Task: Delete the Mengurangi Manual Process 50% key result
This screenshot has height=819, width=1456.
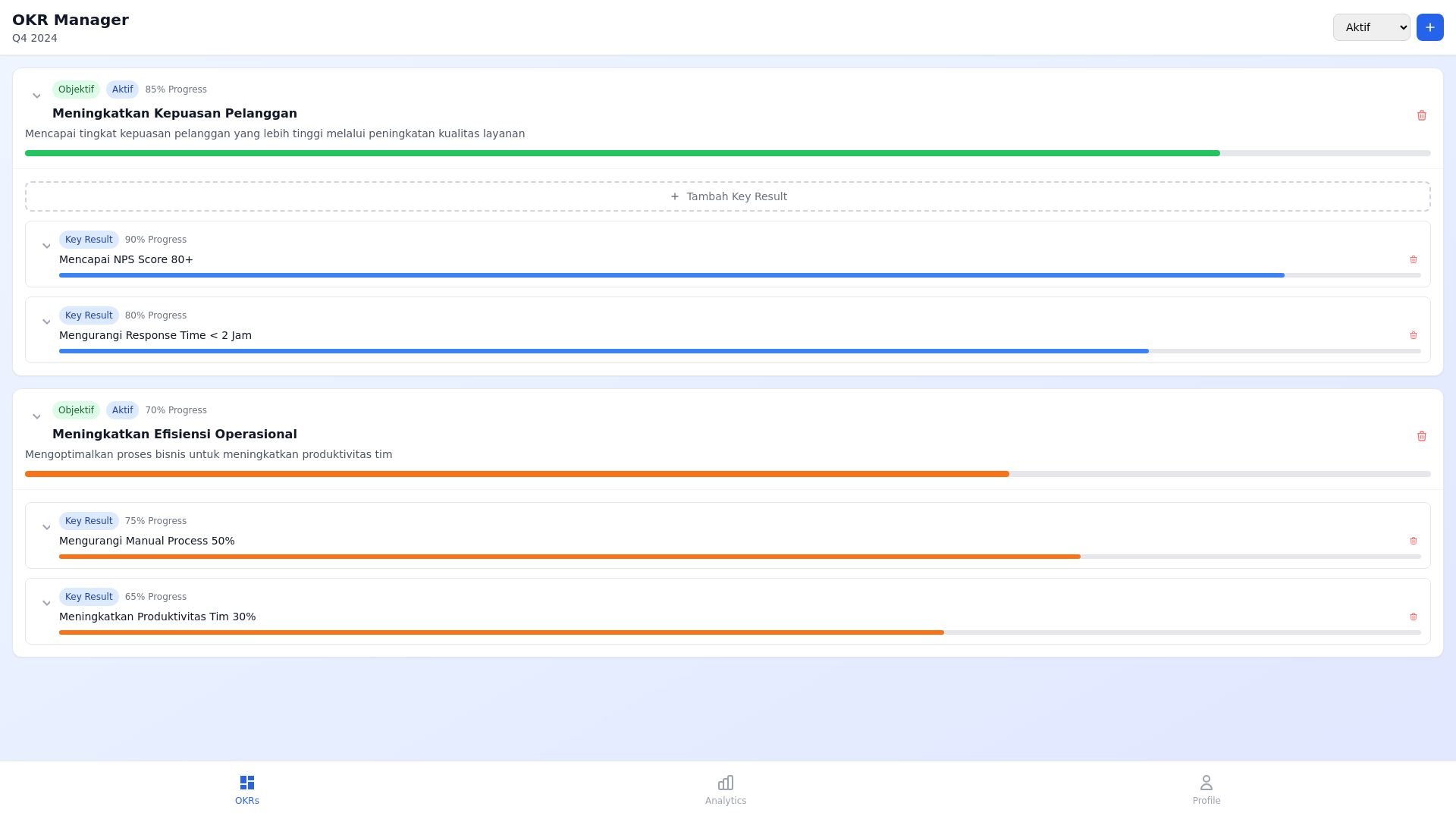Action: pos(1414,541)
